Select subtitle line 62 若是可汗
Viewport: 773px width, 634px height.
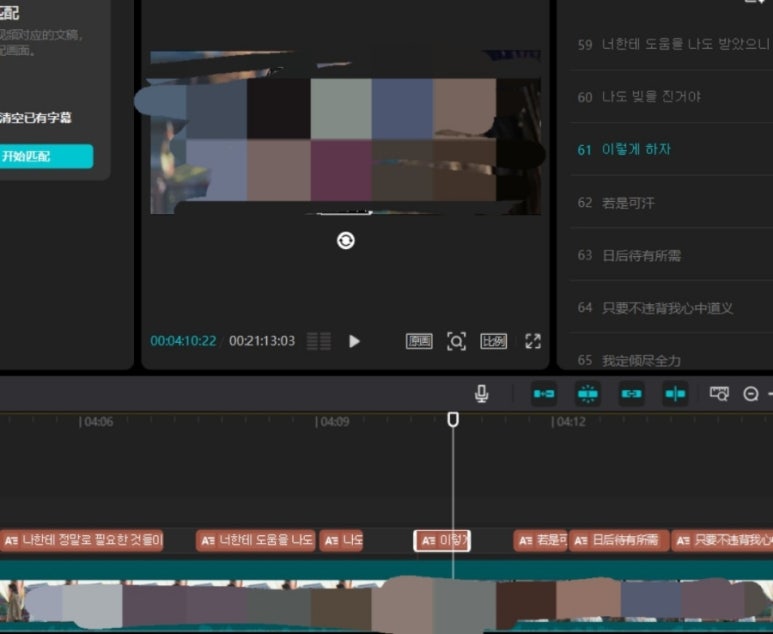point(671,202)
